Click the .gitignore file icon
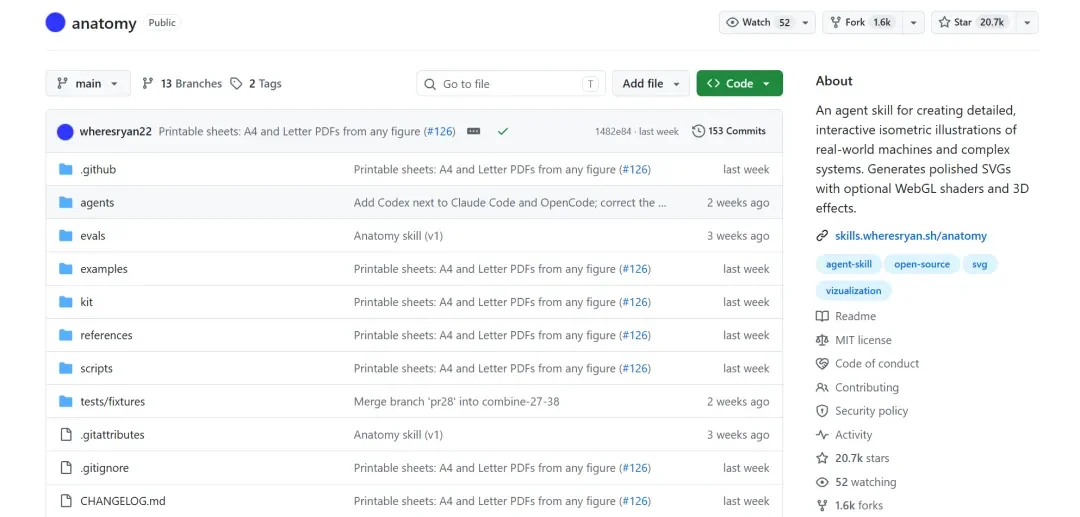This screenshot has height=517, width=1080. click(65, 467)
